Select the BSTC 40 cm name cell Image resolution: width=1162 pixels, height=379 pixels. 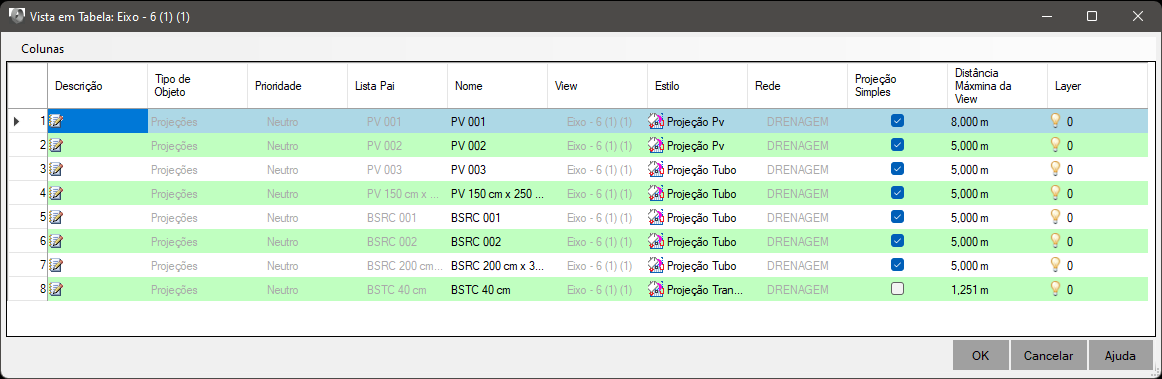click(498, 289)
